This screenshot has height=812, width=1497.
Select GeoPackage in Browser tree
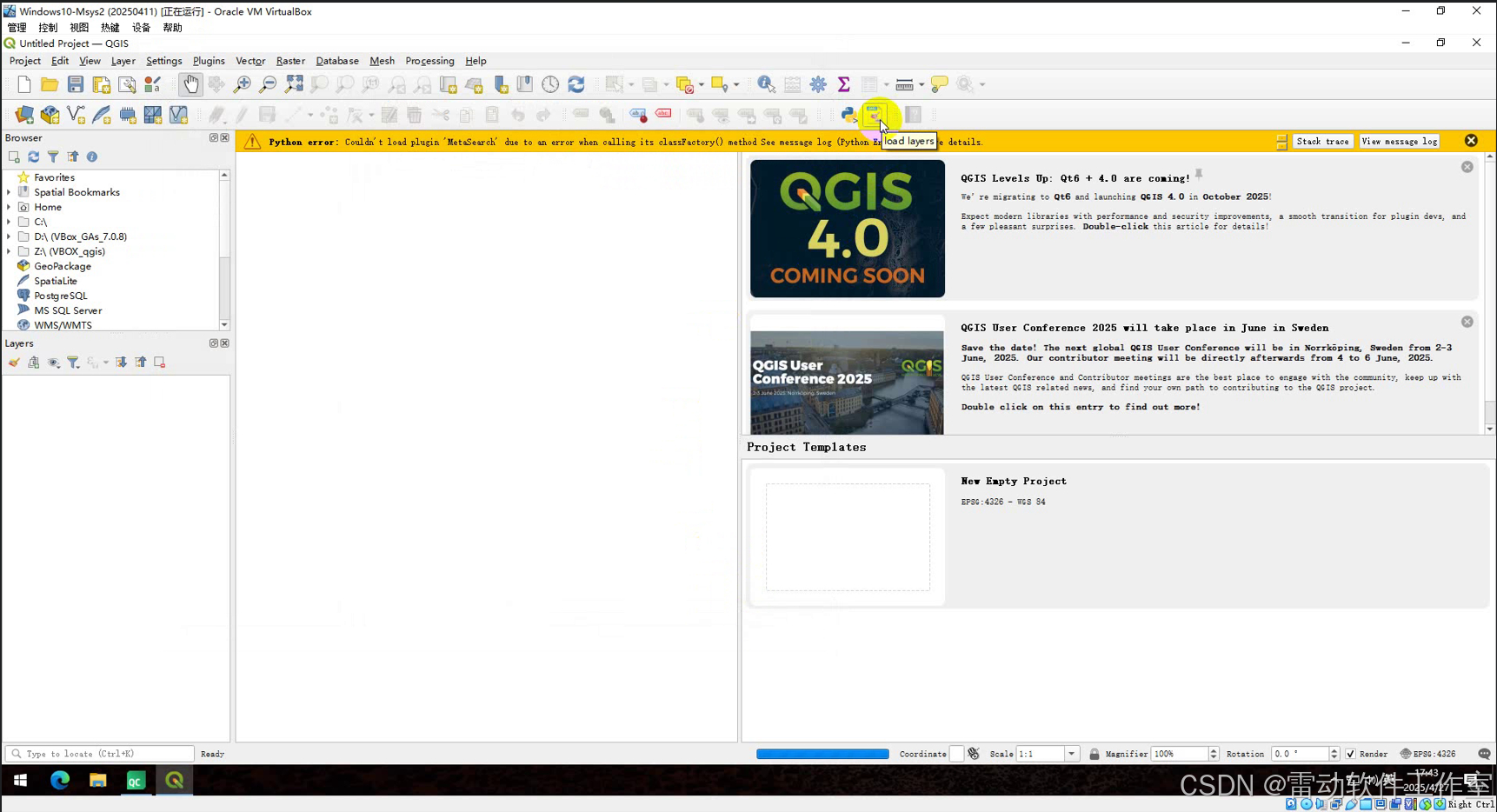[x=63, y=266]
